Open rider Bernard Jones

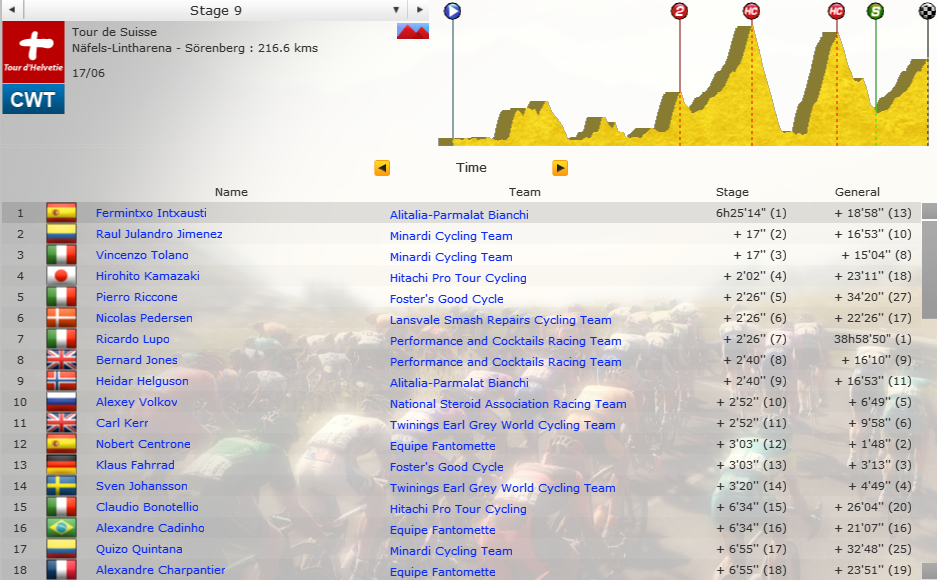pyautogui.click(x=137, y=360)
